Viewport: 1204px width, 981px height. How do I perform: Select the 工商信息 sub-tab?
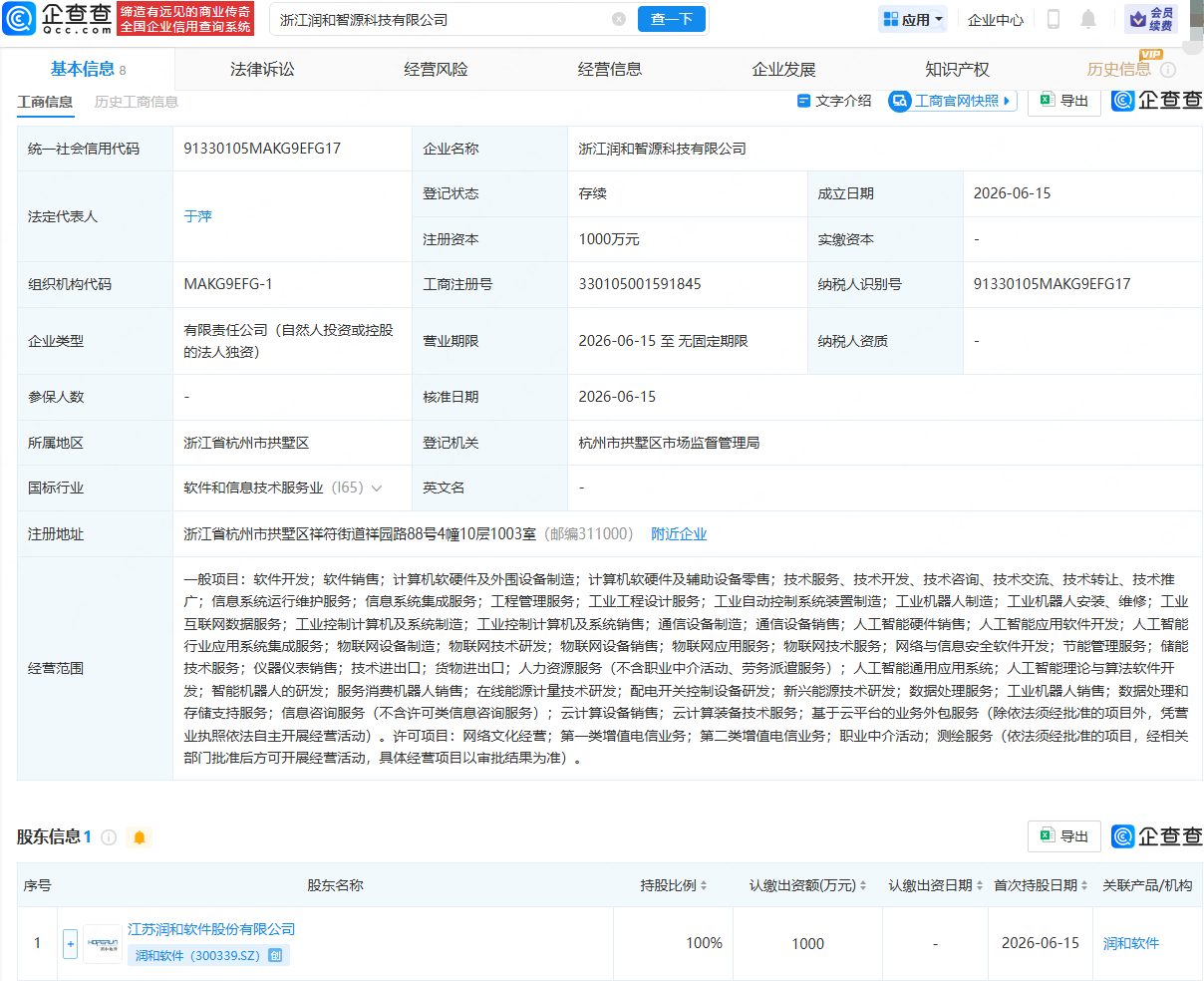click(x=45, y=102)
